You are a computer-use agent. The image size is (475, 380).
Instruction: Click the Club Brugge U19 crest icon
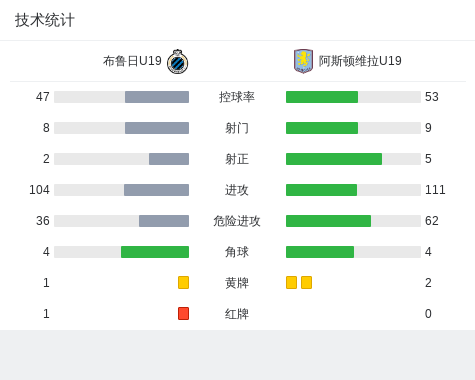(178, 61)
